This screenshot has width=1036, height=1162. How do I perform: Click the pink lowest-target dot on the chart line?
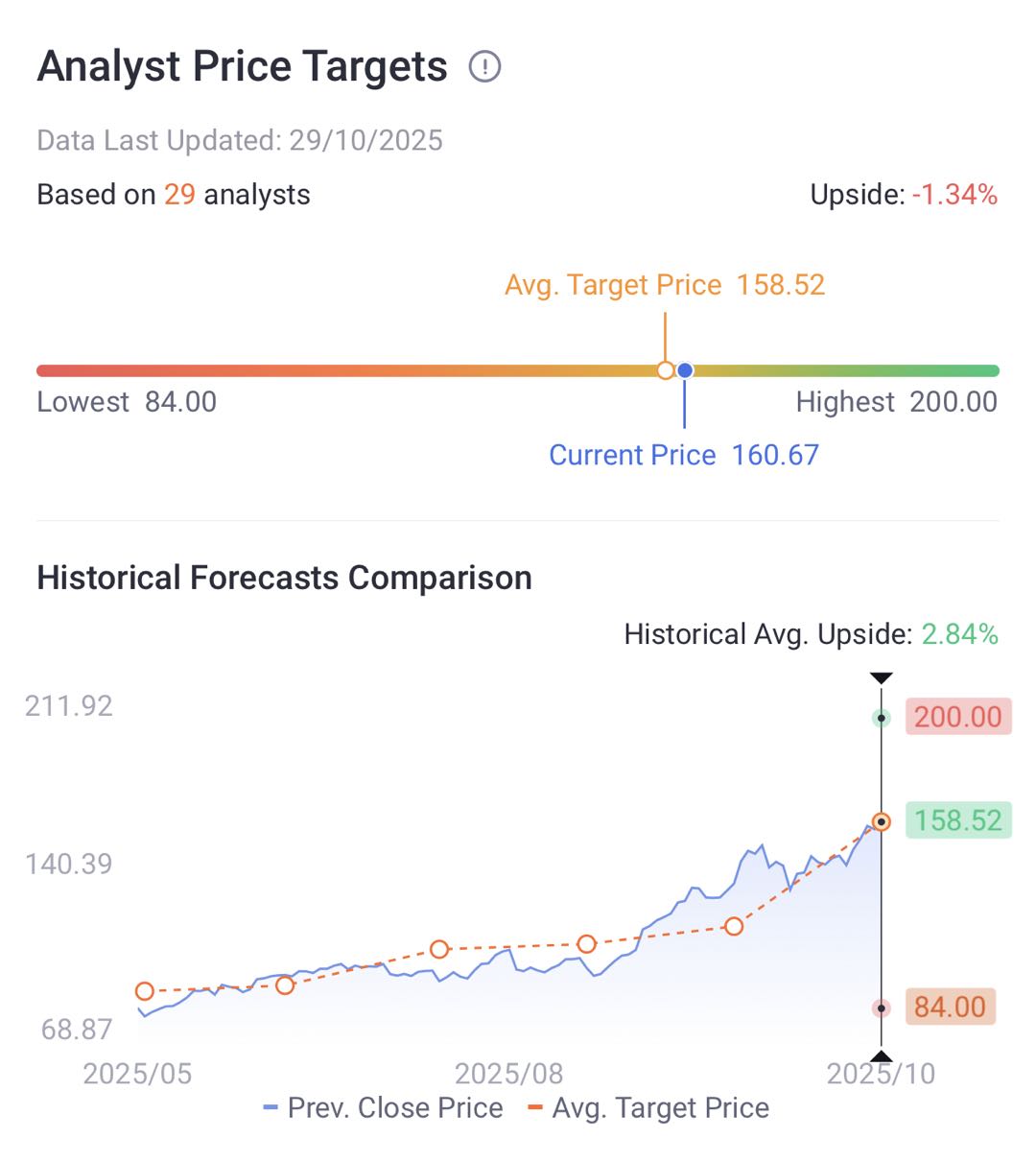tap(881, 1008)
